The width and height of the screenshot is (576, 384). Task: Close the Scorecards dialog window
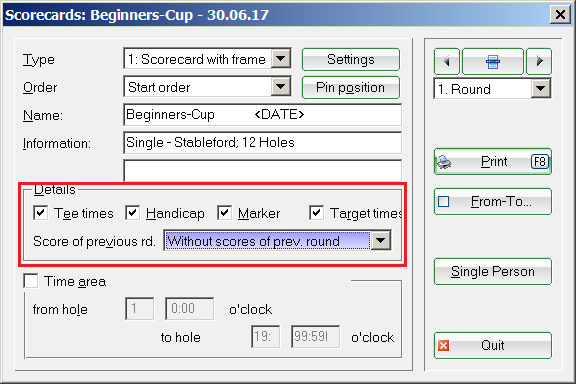(x=560, y=15)
